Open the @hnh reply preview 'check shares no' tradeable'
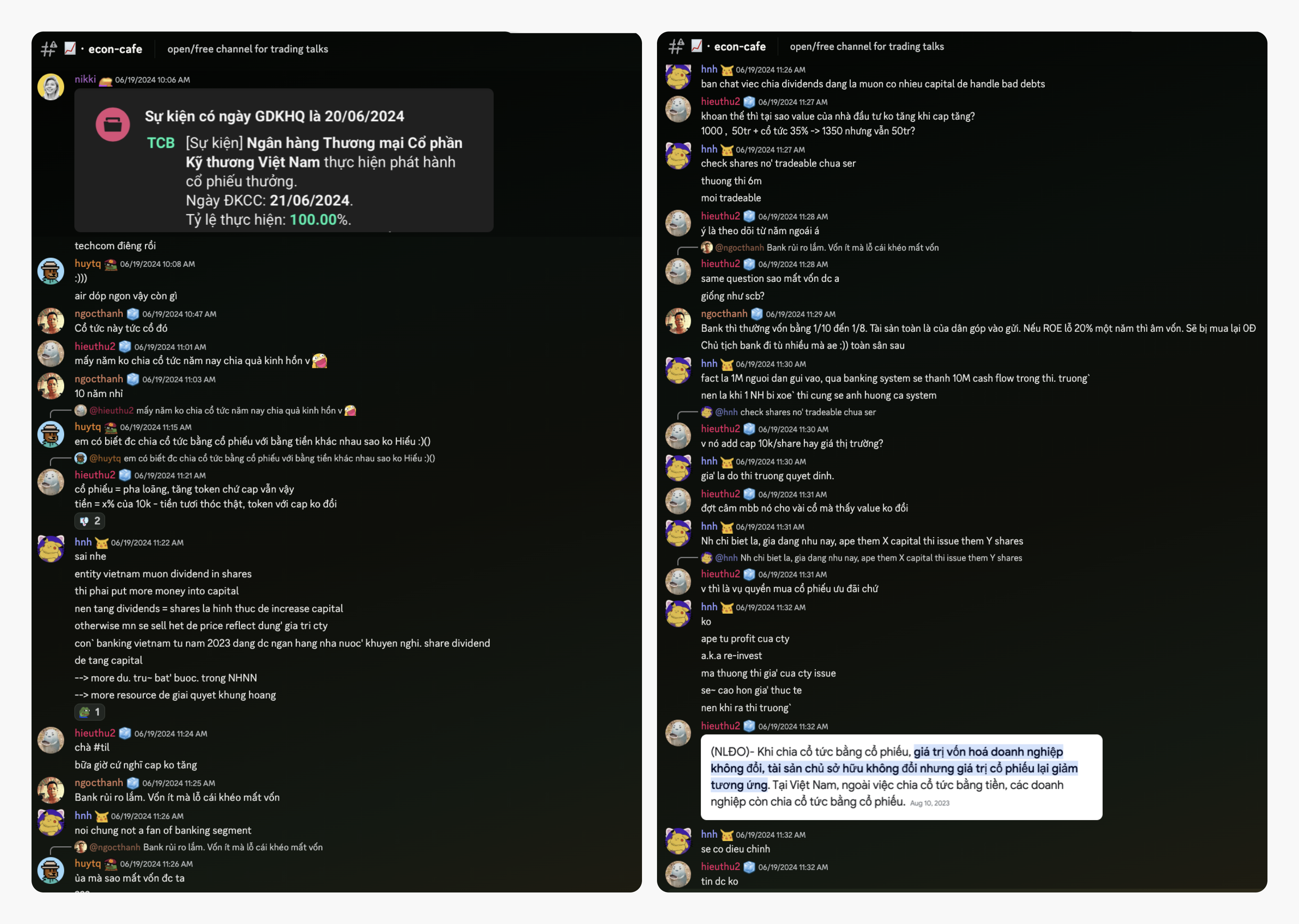The image size is (1299, 924). [x=789, y=412]
